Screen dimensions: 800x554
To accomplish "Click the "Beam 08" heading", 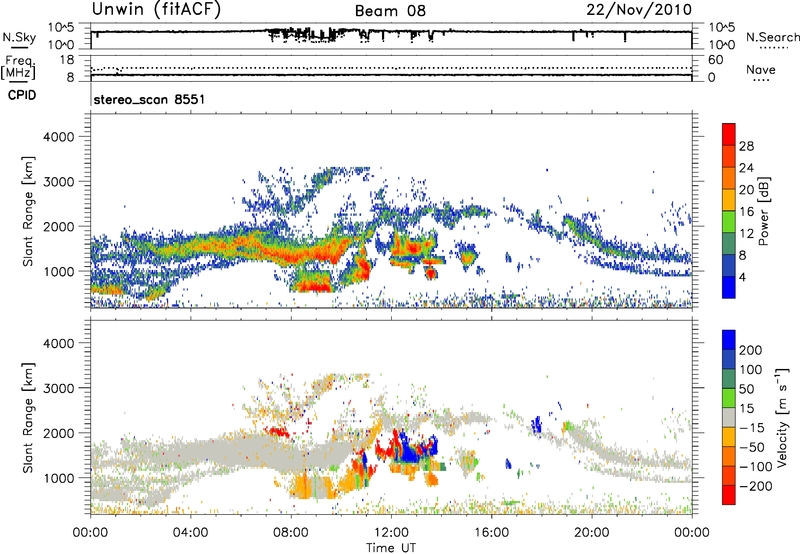I will [390, 11].
